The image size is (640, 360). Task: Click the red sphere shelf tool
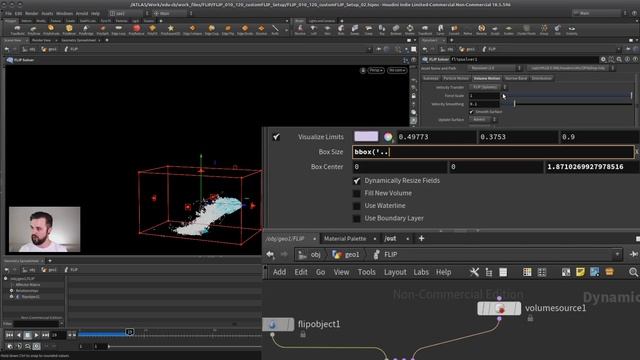click(136, 29)
